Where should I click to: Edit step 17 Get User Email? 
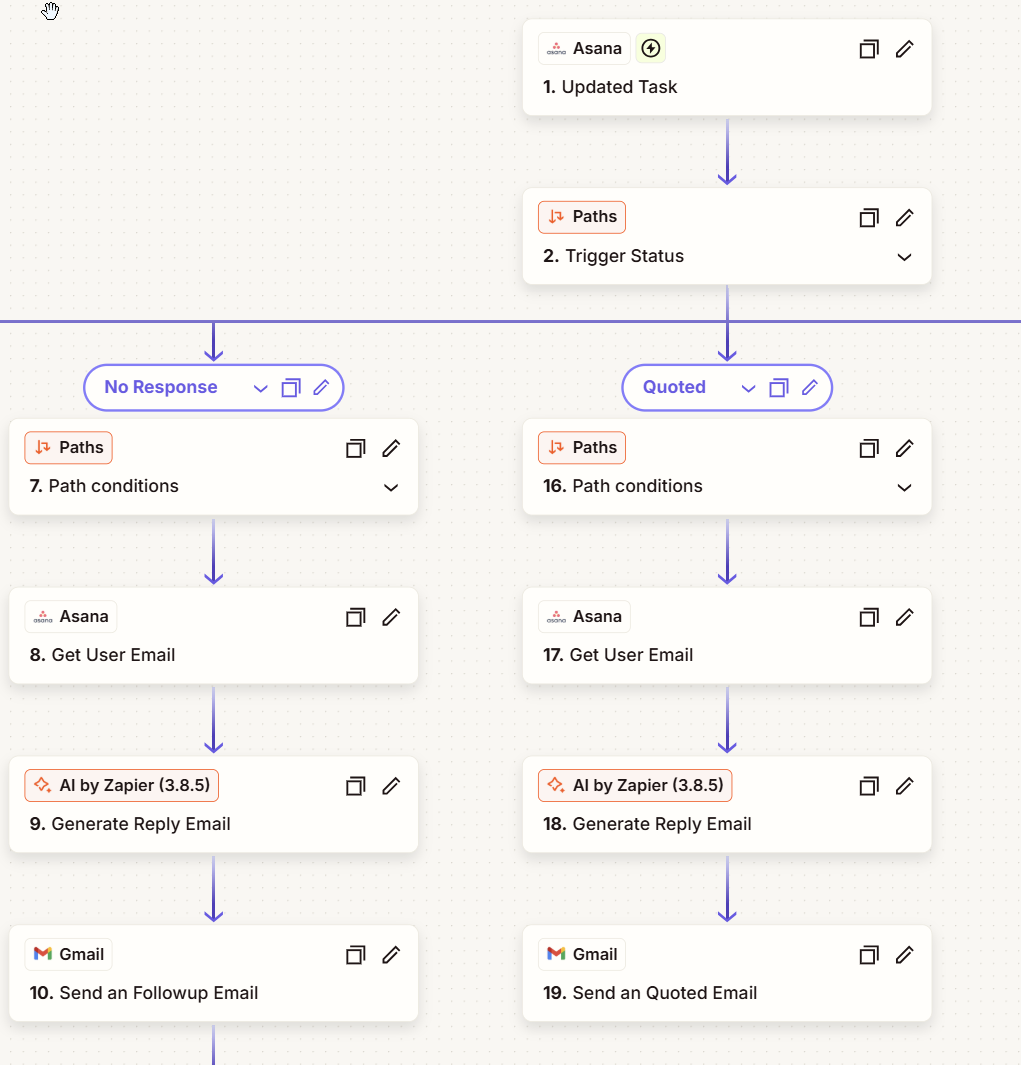(x=904, y=617)
